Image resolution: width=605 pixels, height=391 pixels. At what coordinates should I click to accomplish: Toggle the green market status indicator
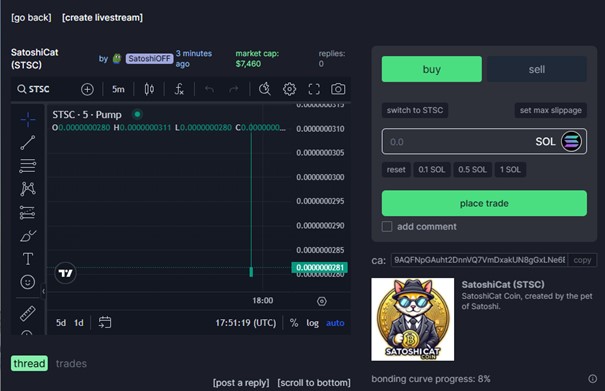click(137, 114)
